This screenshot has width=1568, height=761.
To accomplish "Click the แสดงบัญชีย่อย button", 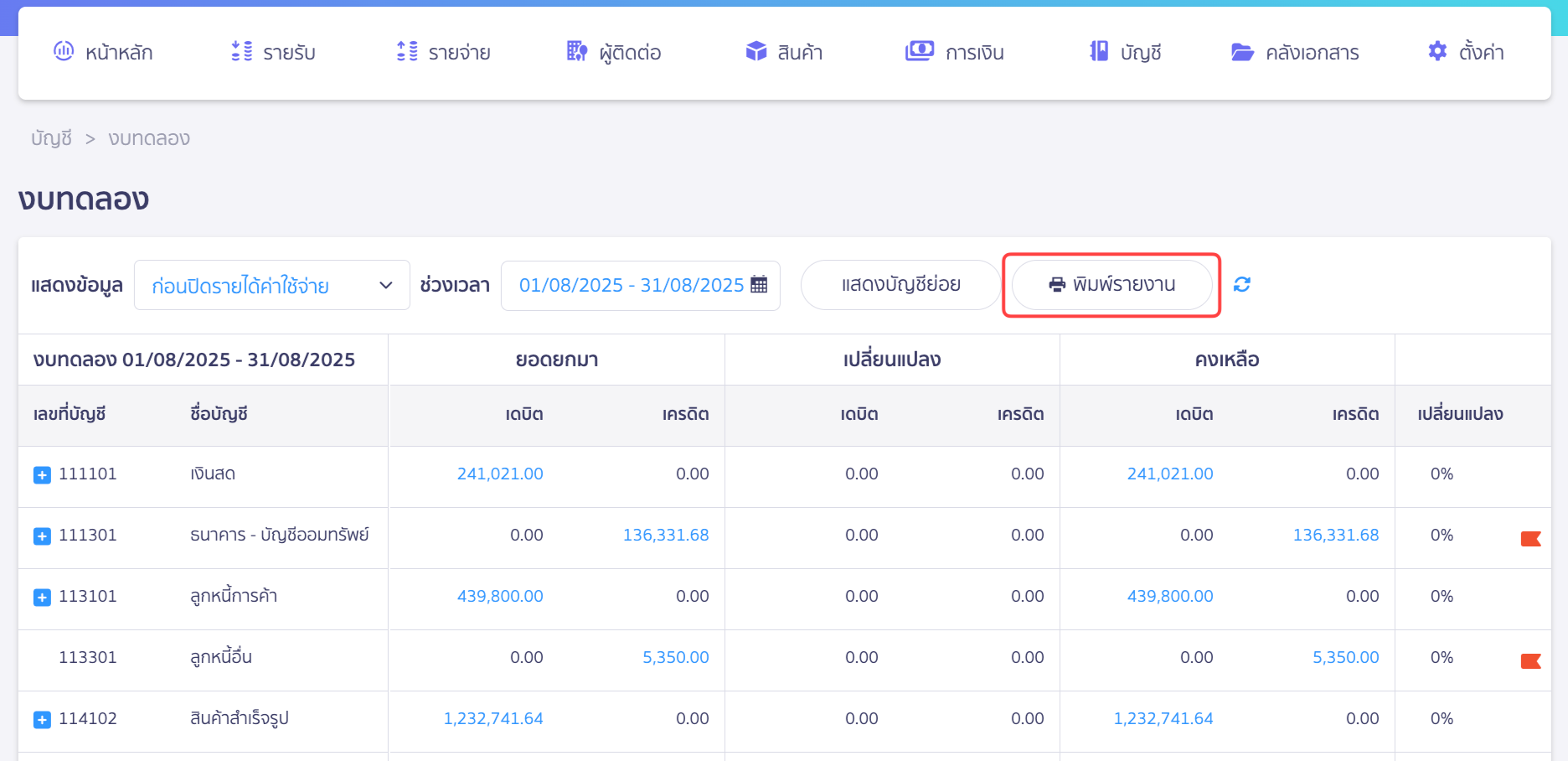I will tap(900, 285).
